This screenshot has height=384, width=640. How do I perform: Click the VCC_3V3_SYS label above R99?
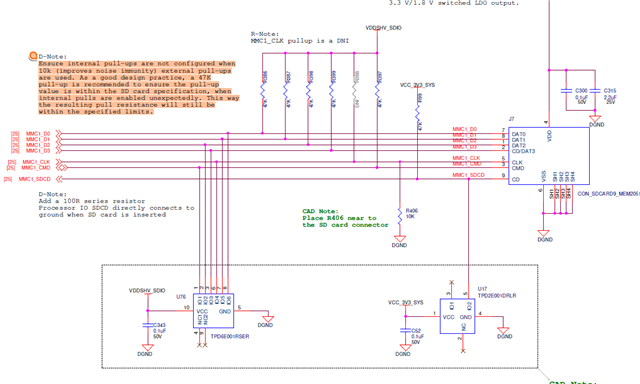point(417,85)
